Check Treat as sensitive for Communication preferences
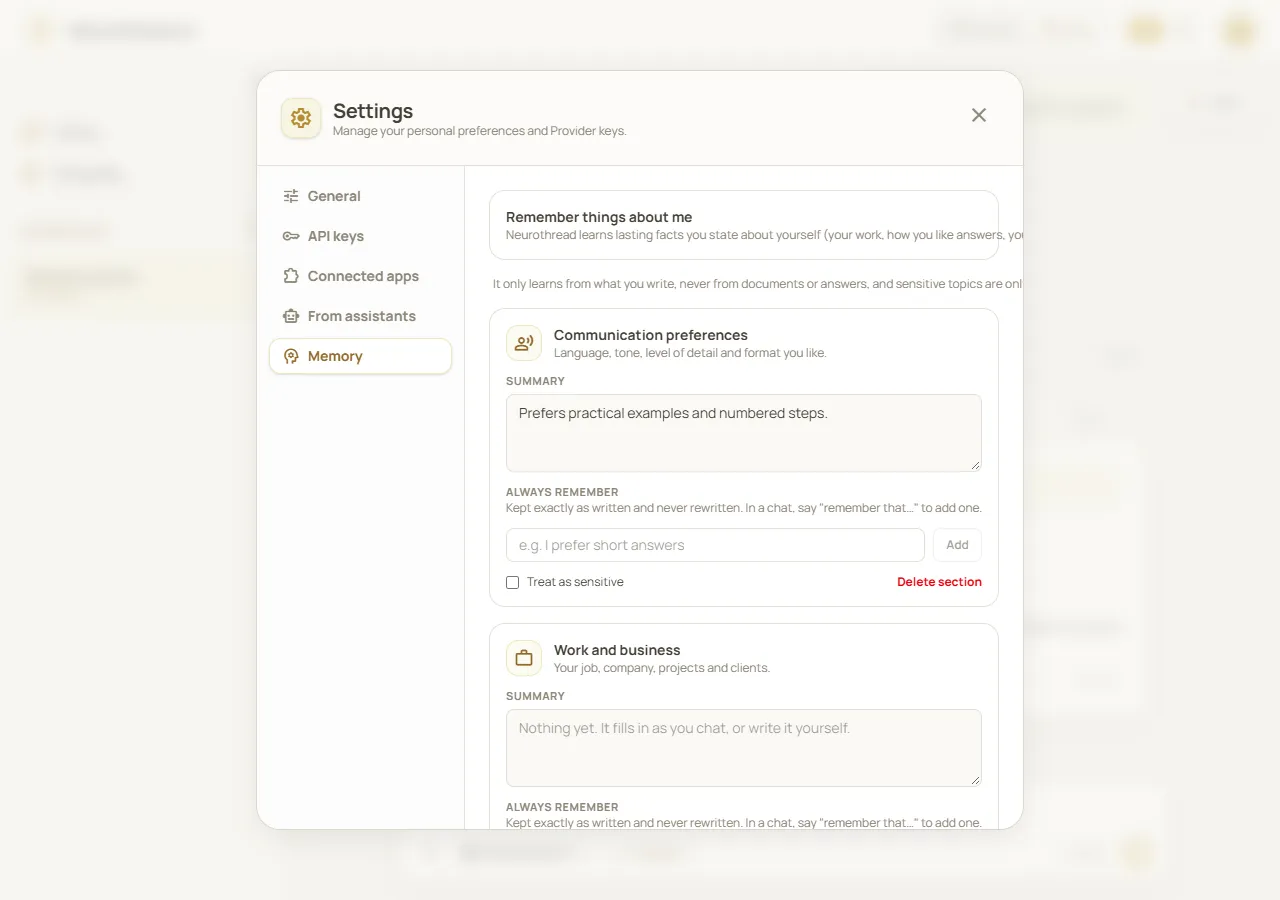The height and width of the screenshot is (900, 1280). [x=513, y=582]
